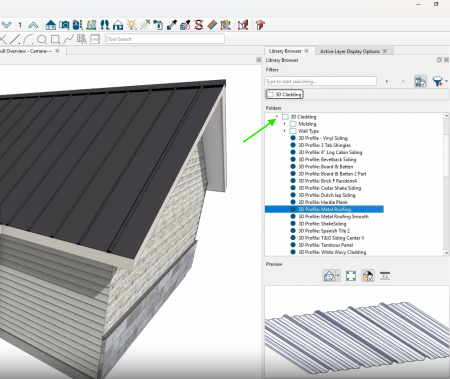Click the camera icon in the toolbar
450x379 pixels.
(64, 25)
